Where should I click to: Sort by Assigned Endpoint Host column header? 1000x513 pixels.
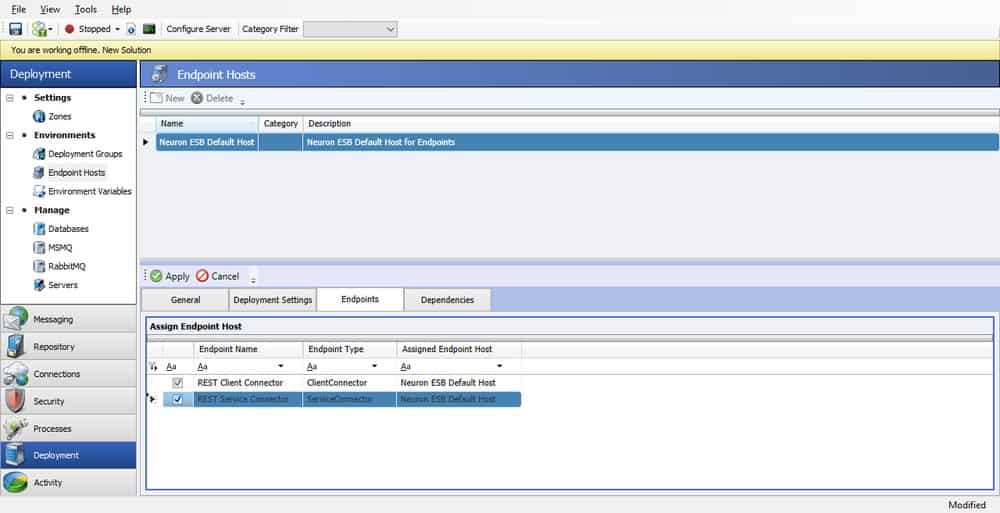[x=459, y=350]
